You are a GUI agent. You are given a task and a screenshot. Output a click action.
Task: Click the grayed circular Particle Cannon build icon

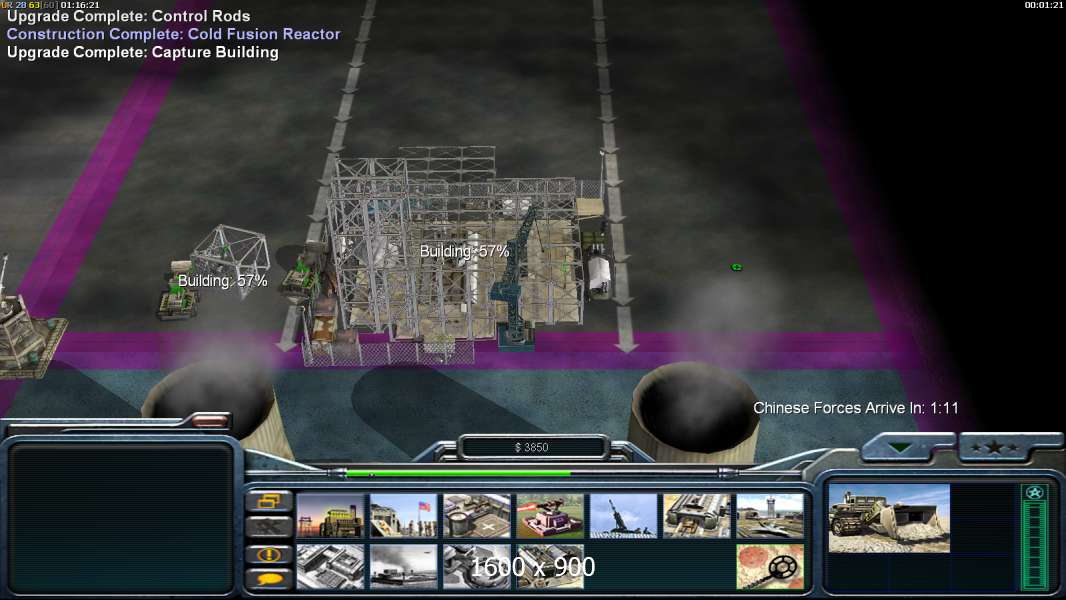tap(477, 566)
